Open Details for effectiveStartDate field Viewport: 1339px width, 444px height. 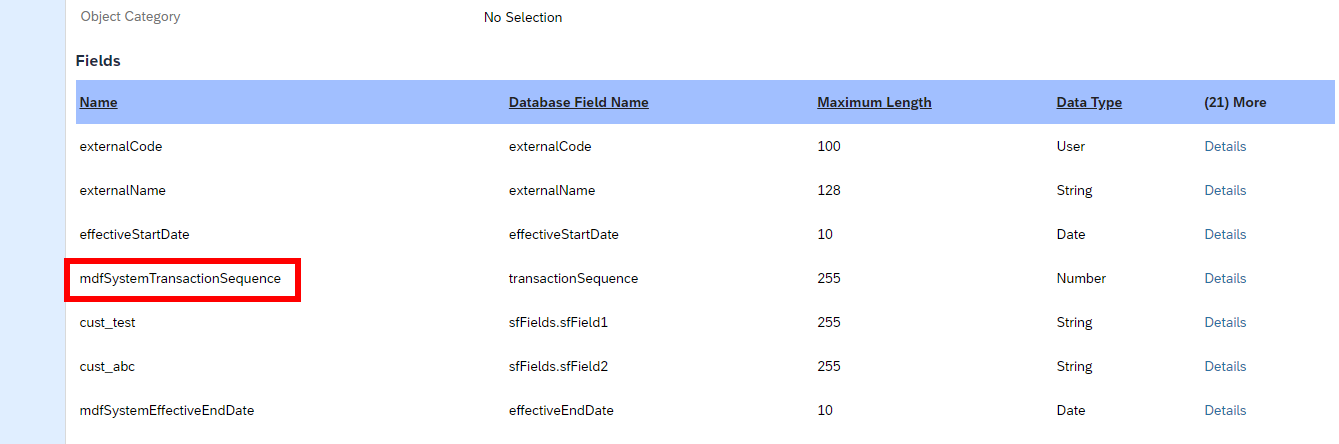[x=1225, y=234]
